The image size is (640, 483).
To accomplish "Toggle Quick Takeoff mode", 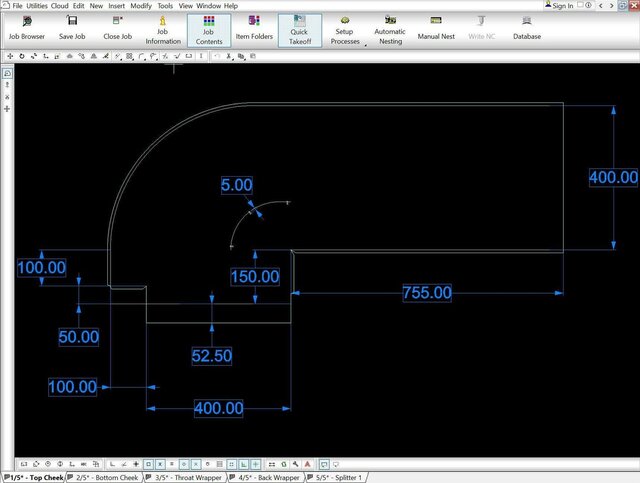I will pyautogui.click(x=299, y=30).
